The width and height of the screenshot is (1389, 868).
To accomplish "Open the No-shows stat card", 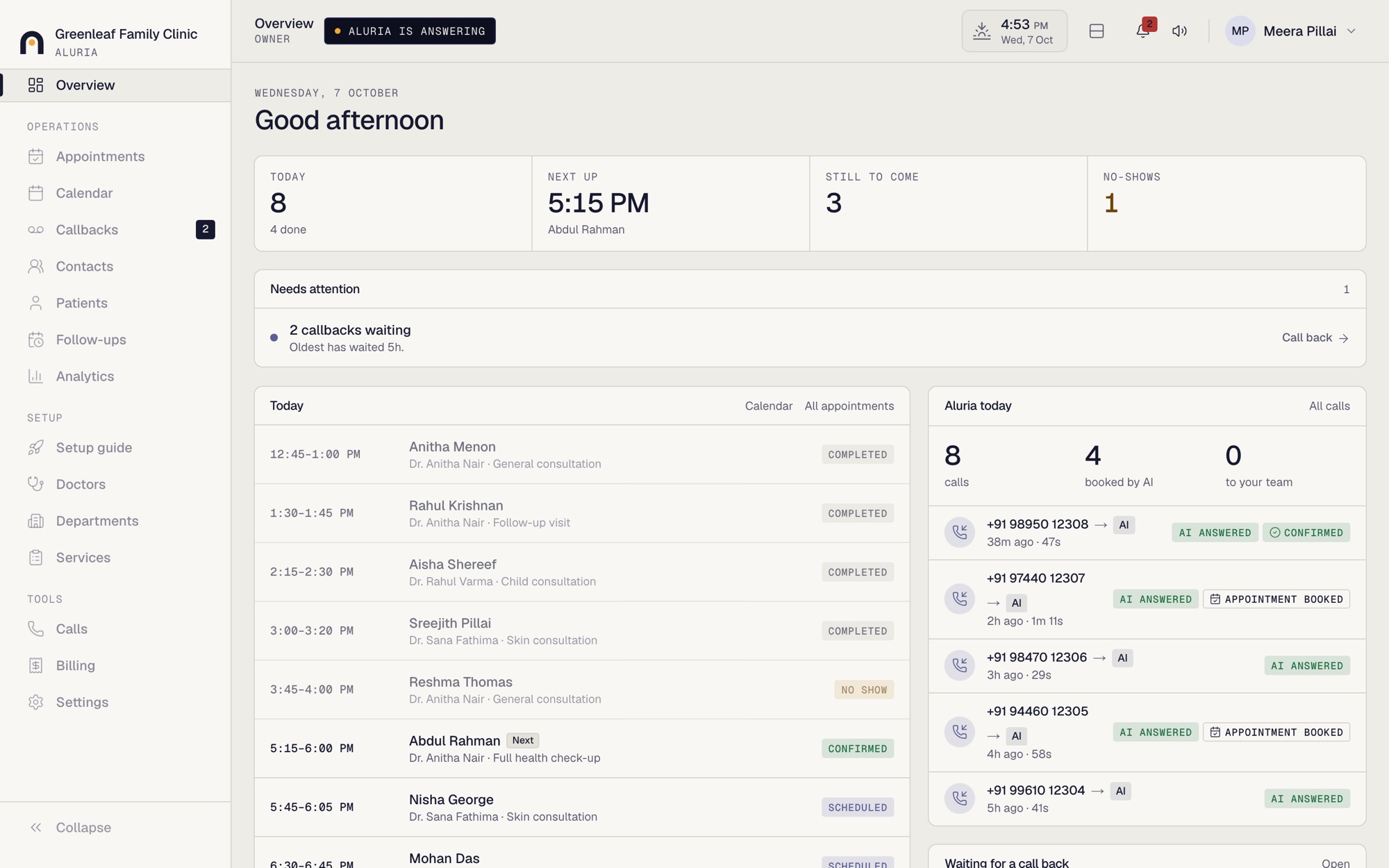I will pos(1226,203).
